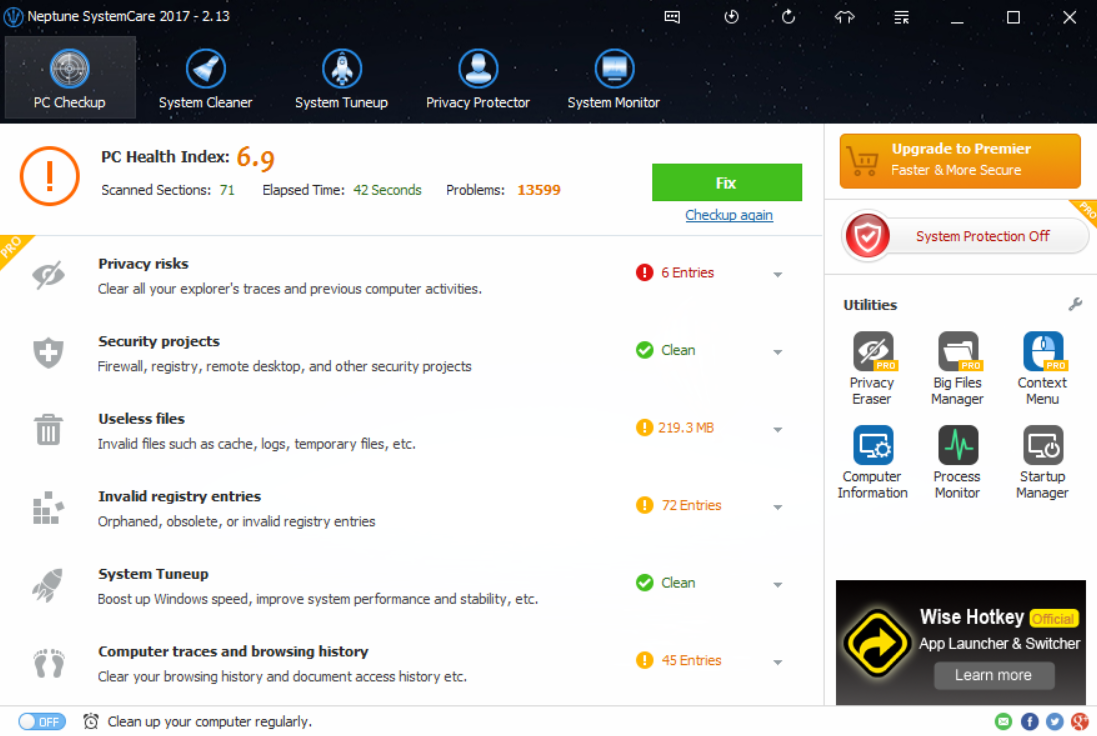Click Upgrade to Premier button
This screenshot has width=1097, height=736.
click(960, 161)
